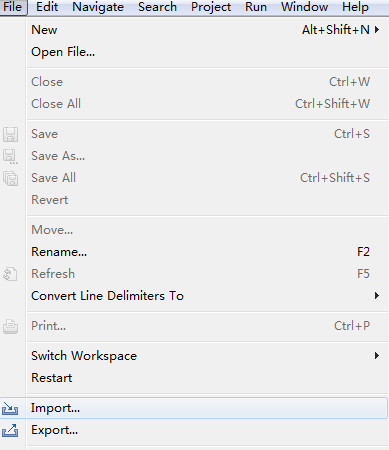Open the Window menu
The height and width of the screenshot is (450, 389).
(304, 7)
